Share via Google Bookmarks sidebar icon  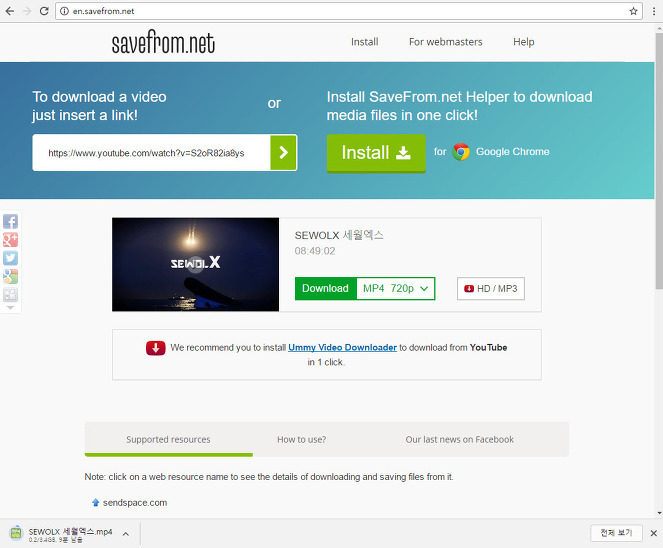click(11, 277)
